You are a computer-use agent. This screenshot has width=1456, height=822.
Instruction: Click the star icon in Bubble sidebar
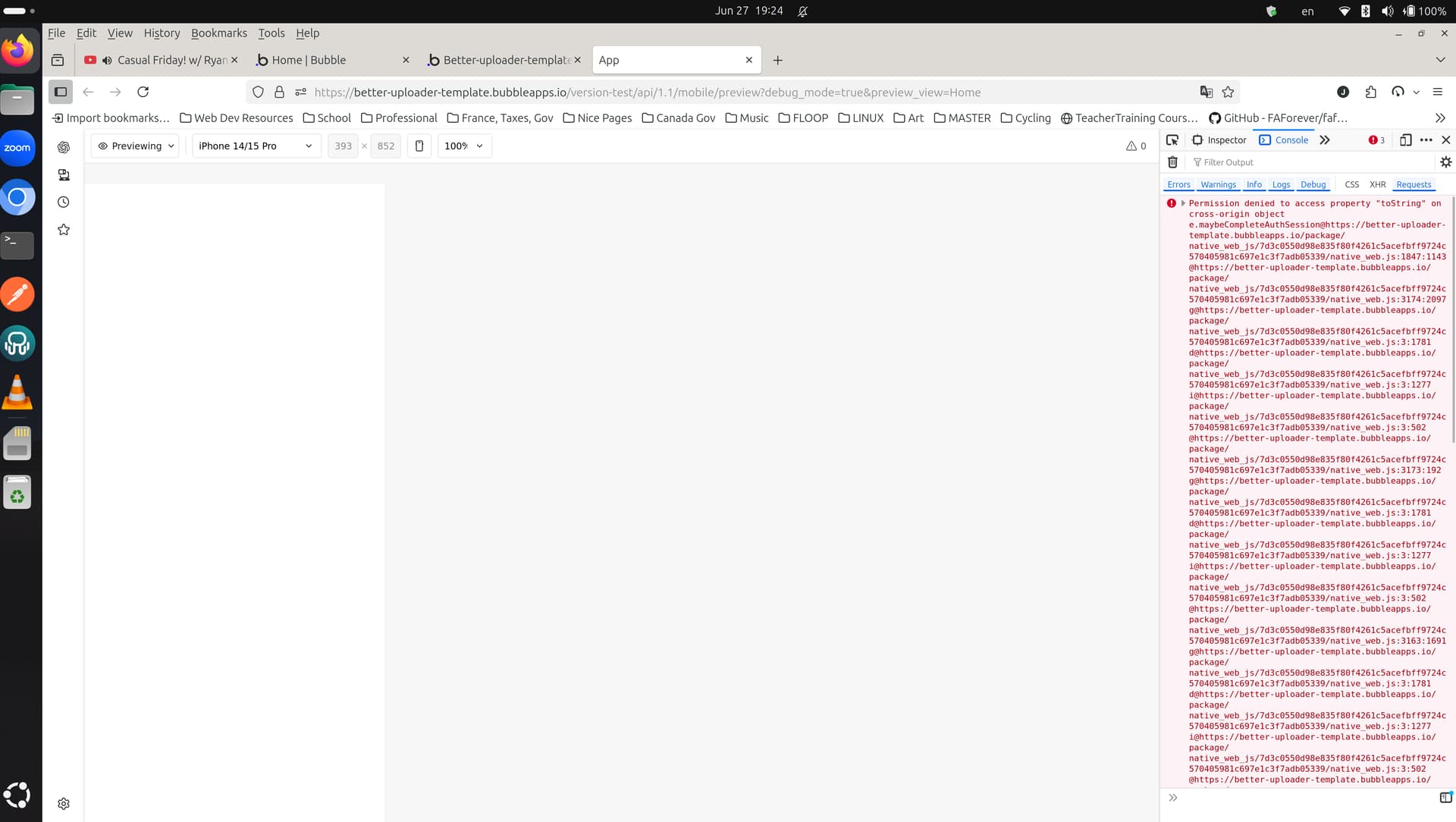64,230
